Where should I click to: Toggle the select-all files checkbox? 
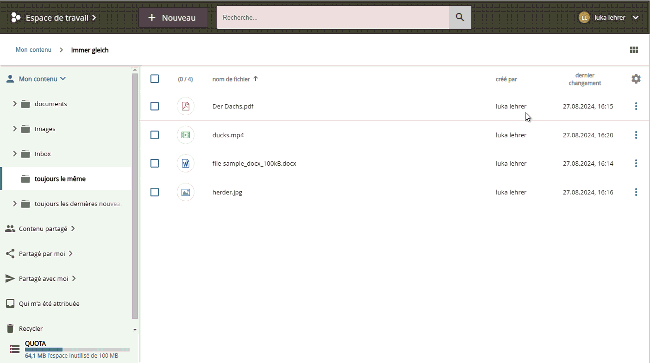pos(155,79)
